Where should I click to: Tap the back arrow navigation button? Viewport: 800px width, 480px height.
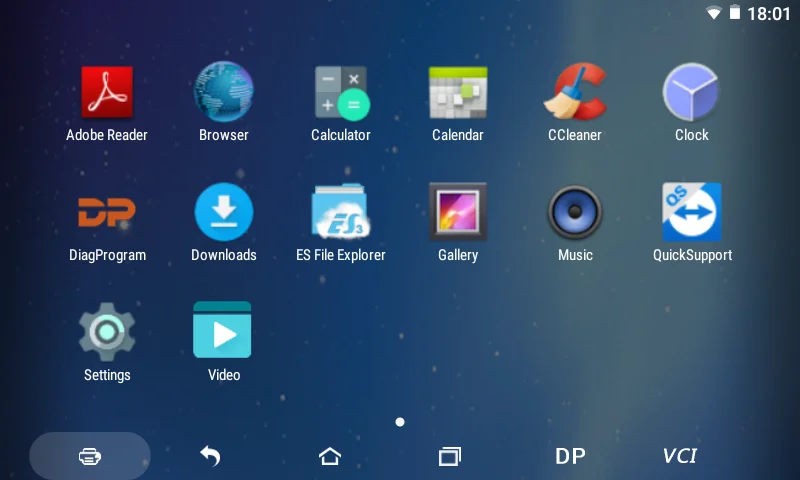210,456
